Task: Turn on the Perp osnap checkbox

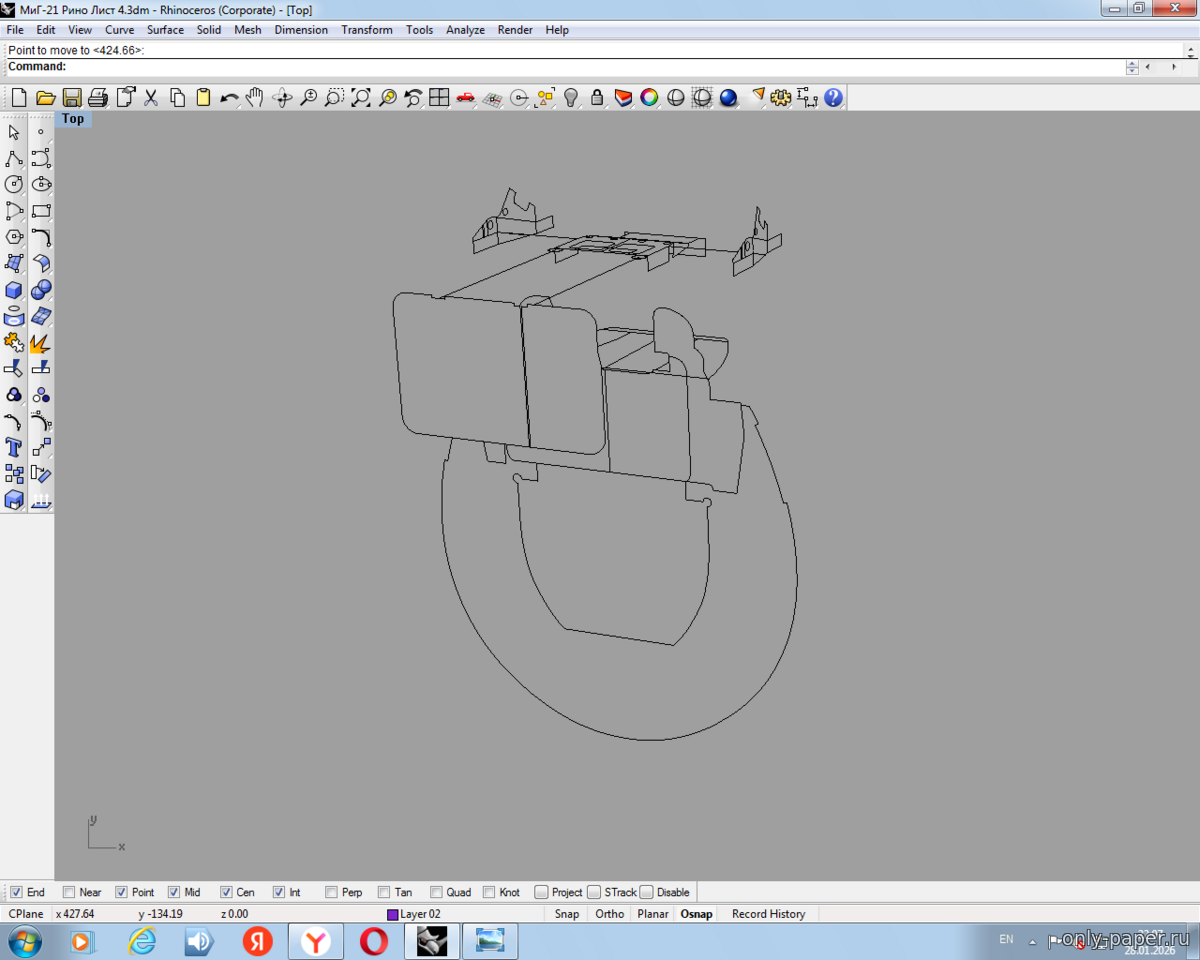Action: [x=331, y=892]
